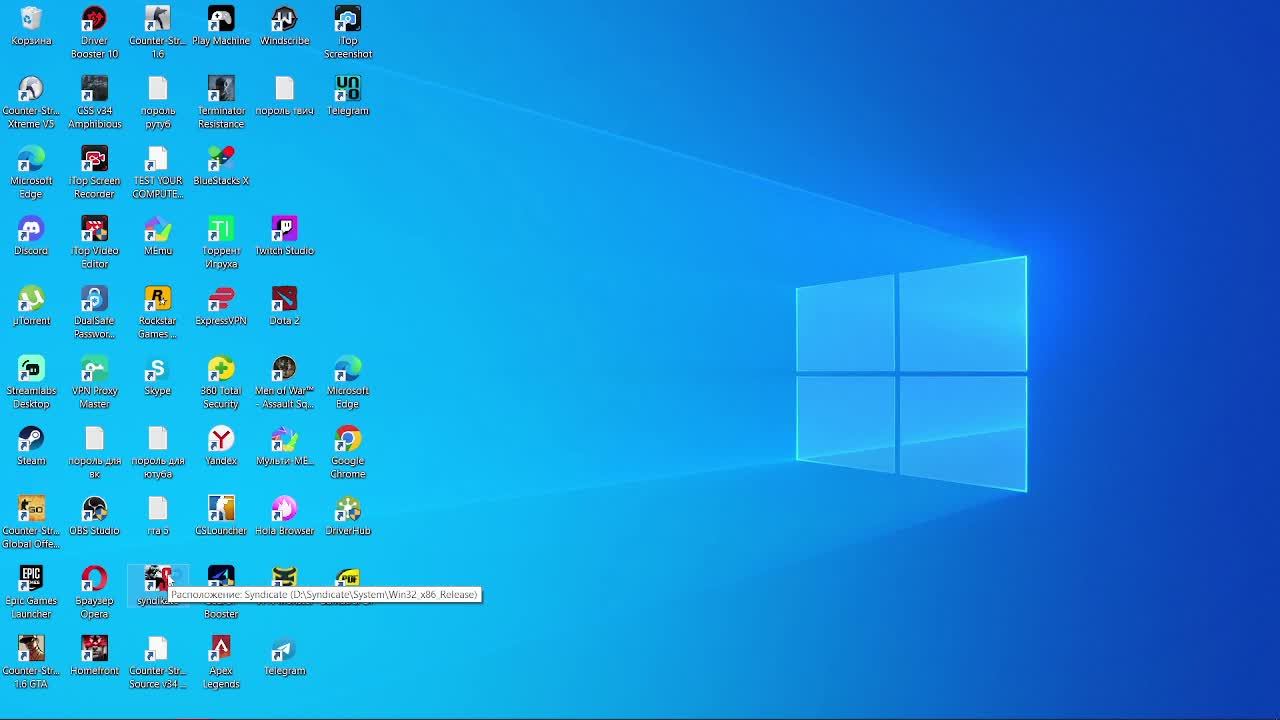Image resolution: width=1280 pixels, height=720 pixels.
Task: Select the пороль для вк file
Action: click(x=94, y=452)
